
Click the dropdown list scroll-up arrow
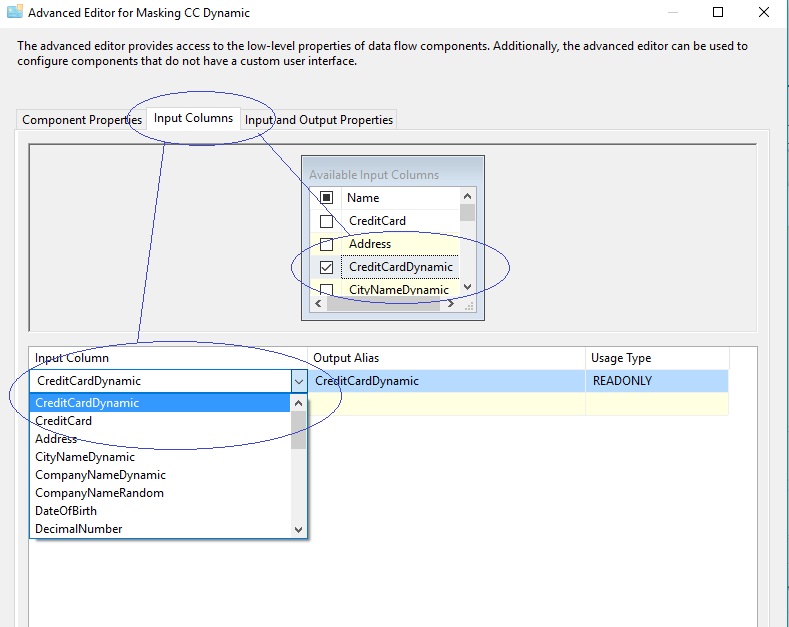tap(298, 403)
